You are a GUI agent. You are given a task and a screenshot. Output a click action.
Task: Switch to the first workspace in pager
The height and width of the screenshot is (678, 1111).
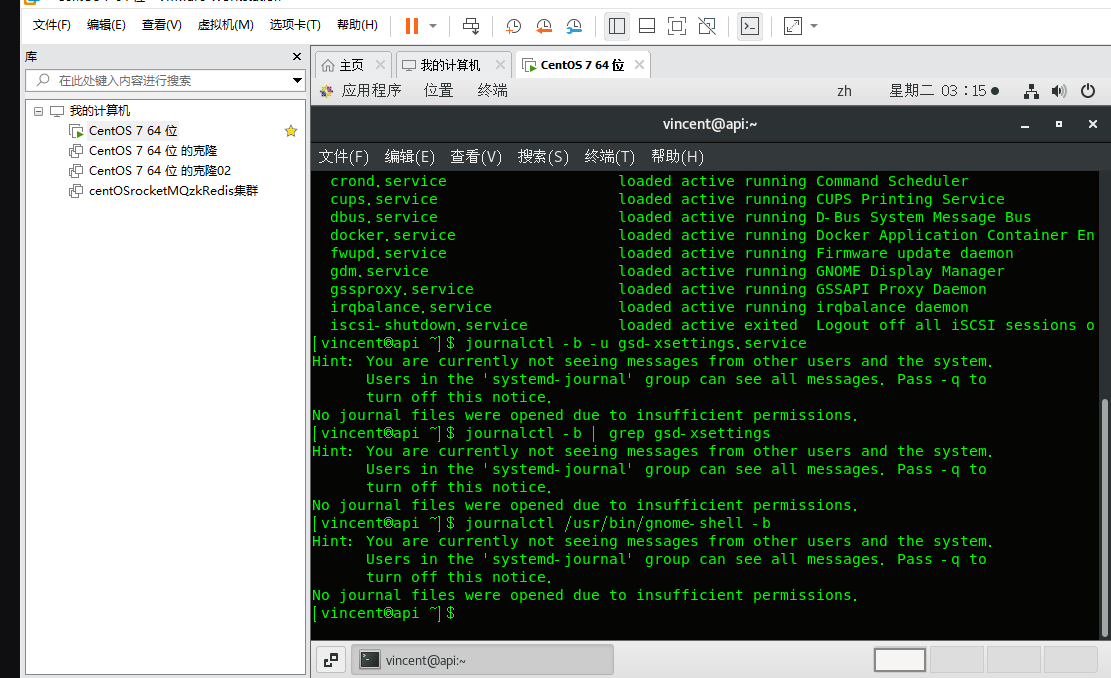(x=900, y=660)
